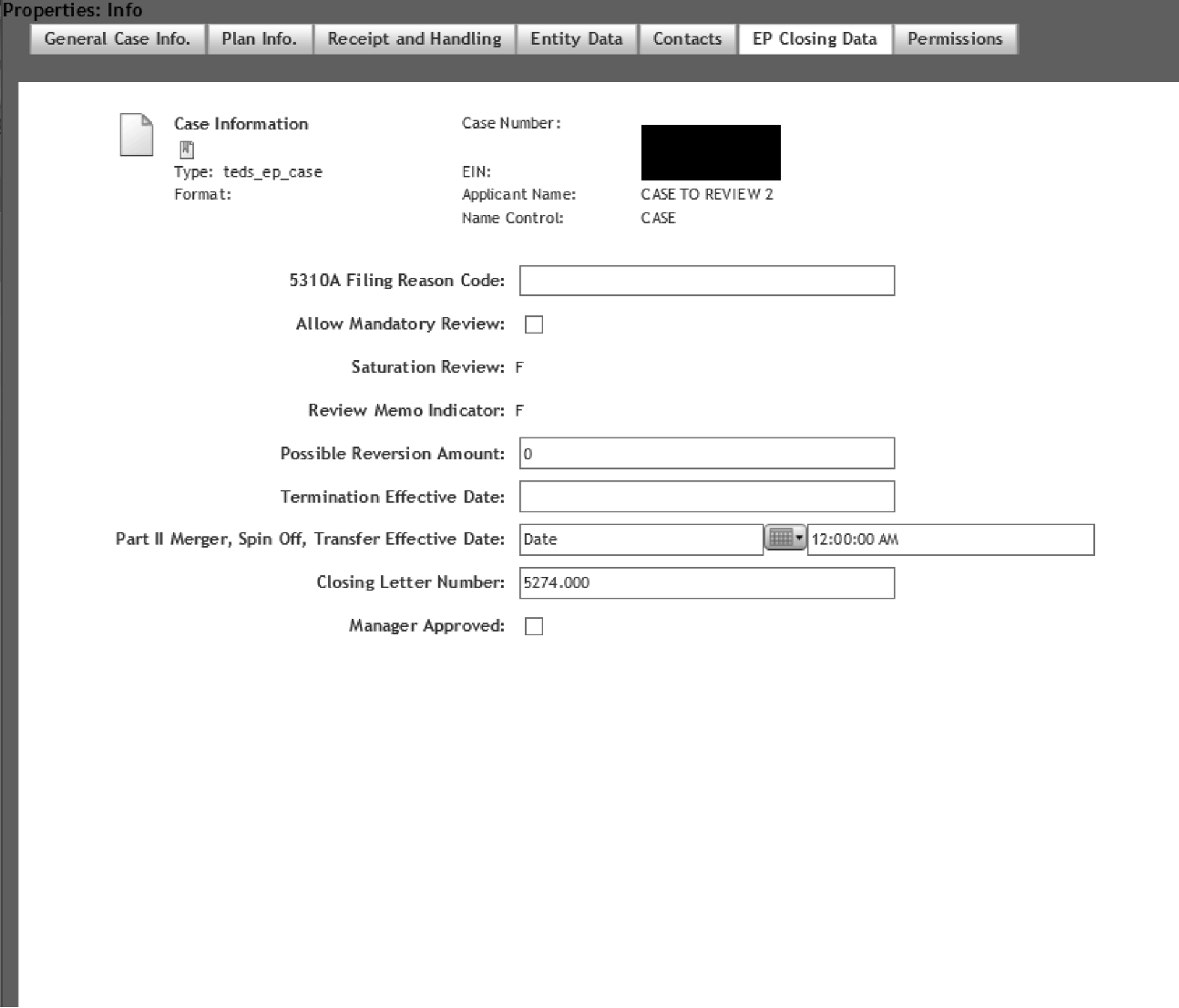Select the EP Closing Data tab
The image size is (1179, 1008).
point(815,39)
